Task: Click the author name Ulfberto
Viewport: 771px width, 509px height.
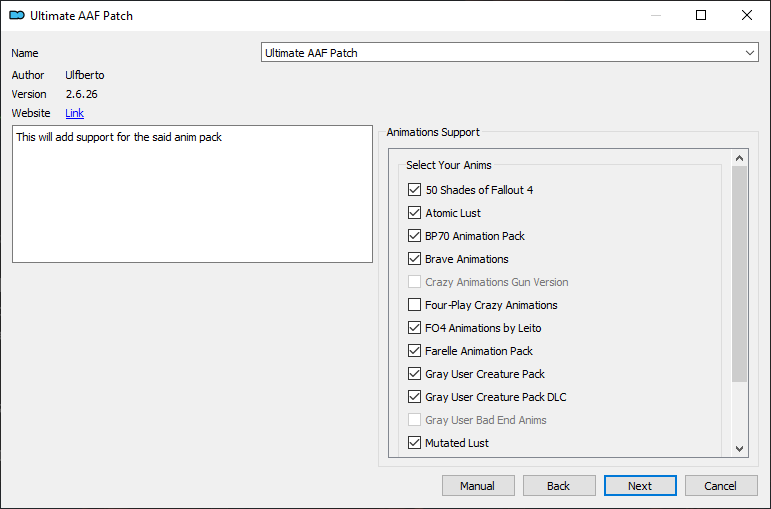Action: (85, 75)
